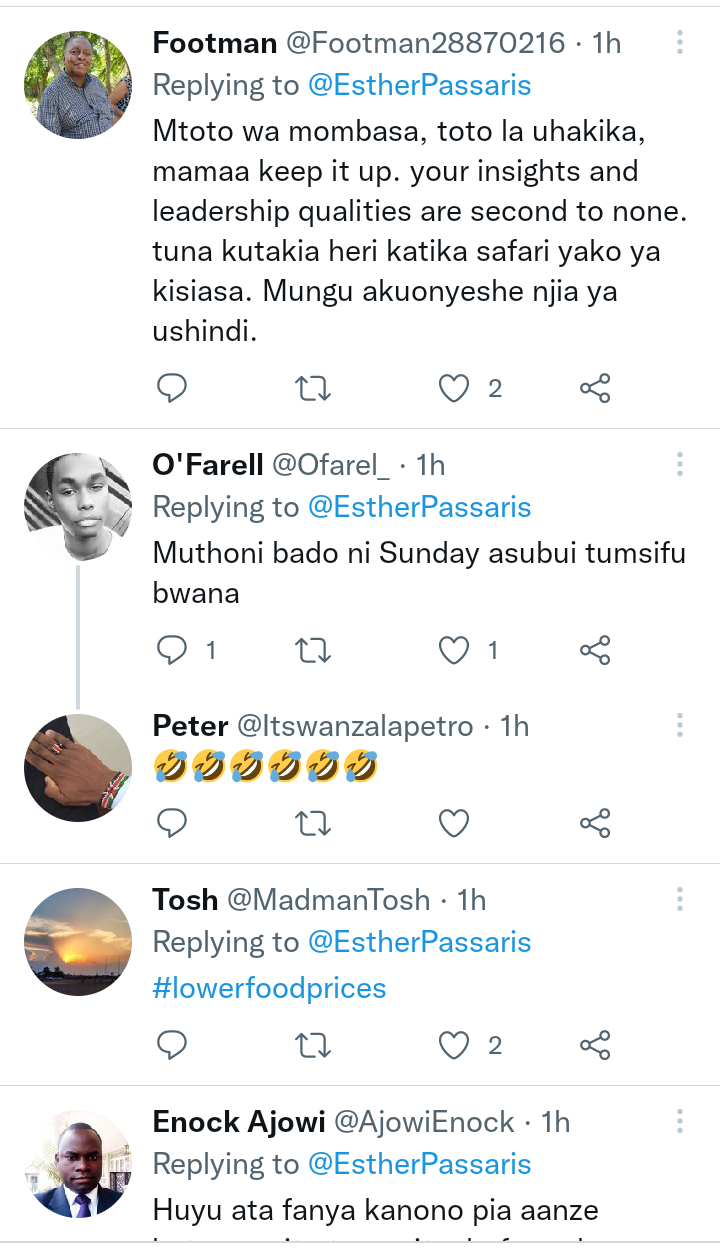Open more options on Peter's reply

point(680,726)
